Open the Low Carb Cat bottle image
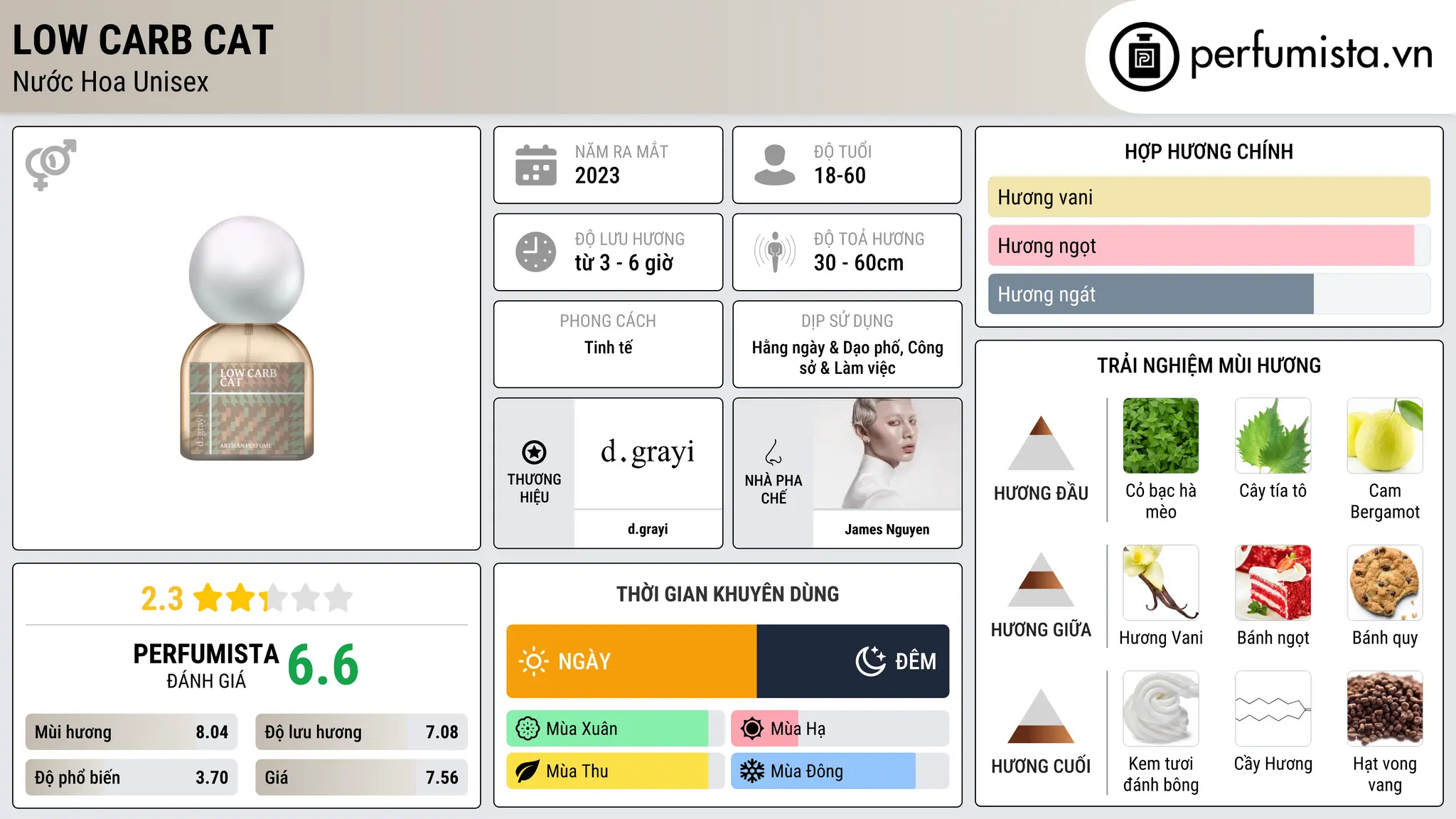The height and width of the screenshot is (819, 1456). (247, 338)
